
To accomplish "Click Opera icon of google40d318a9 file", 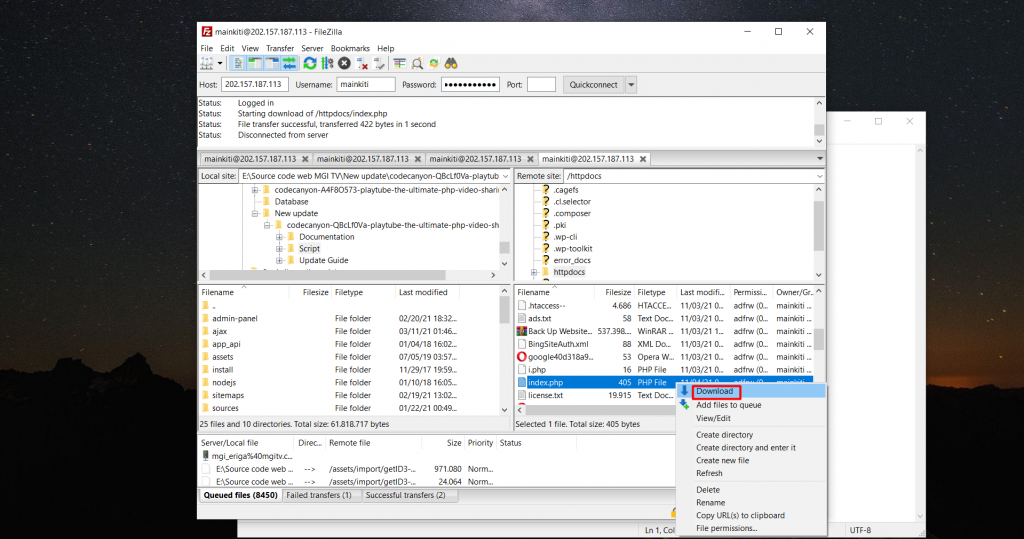I will [x=522, y=357].
